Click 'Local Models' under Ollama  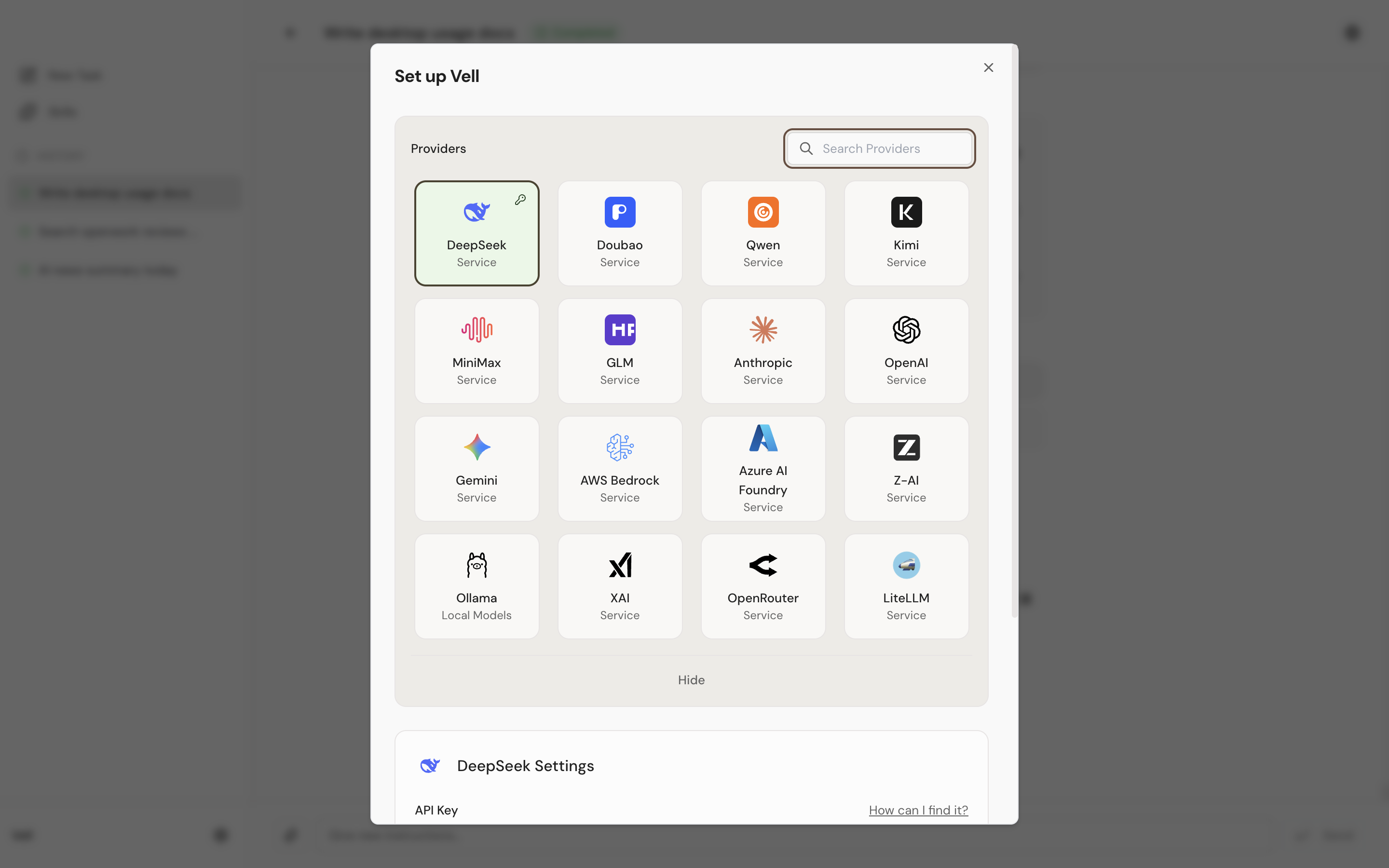[x=477, y=615]
